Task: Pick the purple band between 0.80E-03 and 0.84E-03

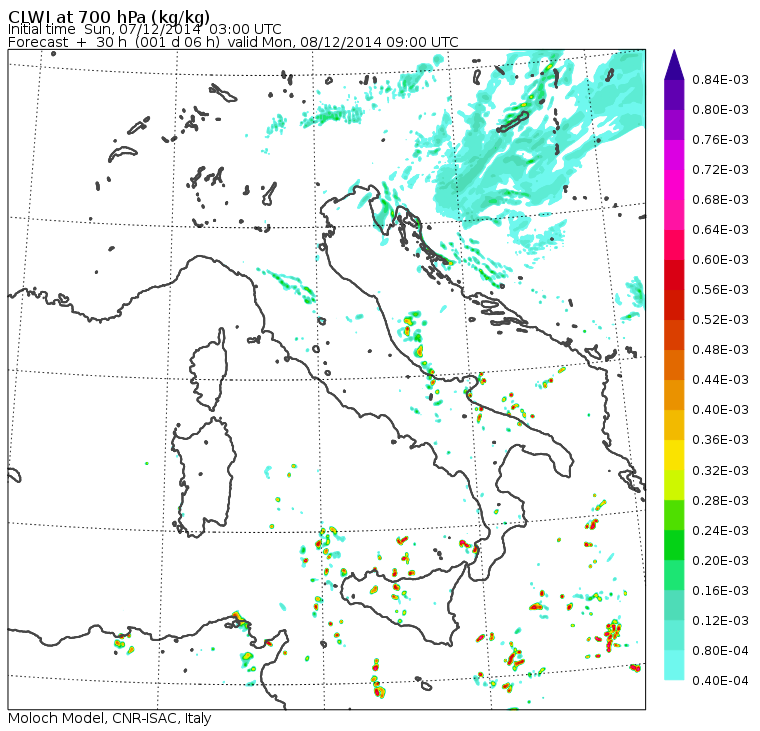Action: click(674, 95)
